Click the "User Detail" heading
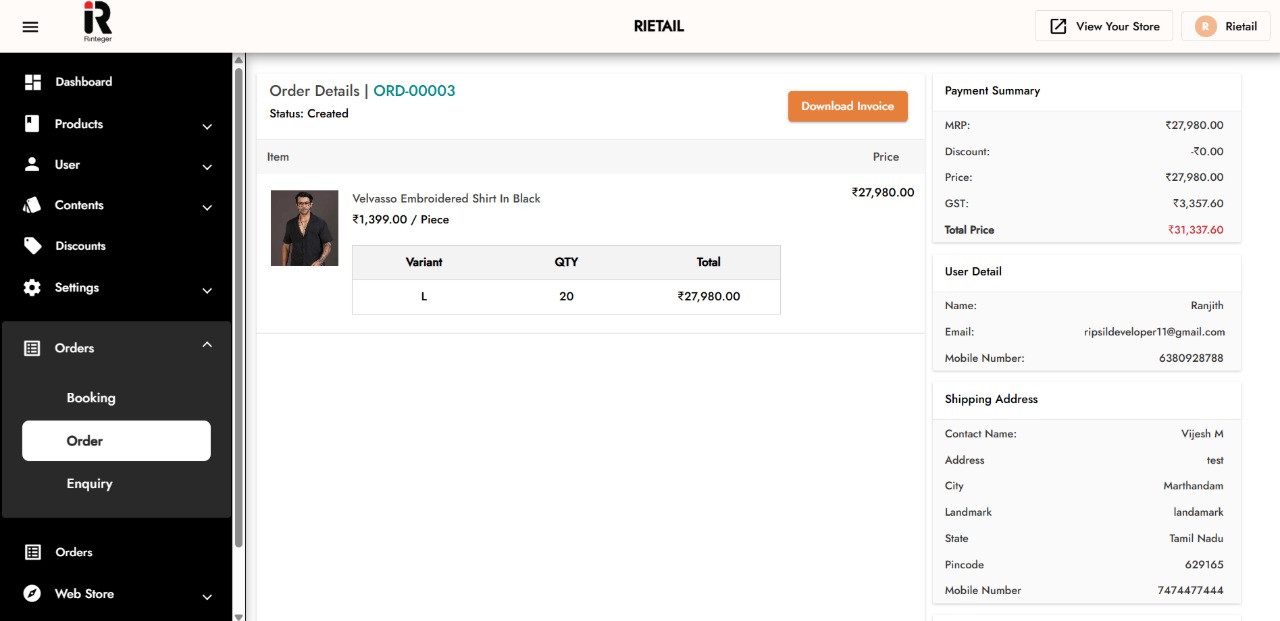Image resolution: width=1280 pixels, height=621 pixels. coord(973,272)
